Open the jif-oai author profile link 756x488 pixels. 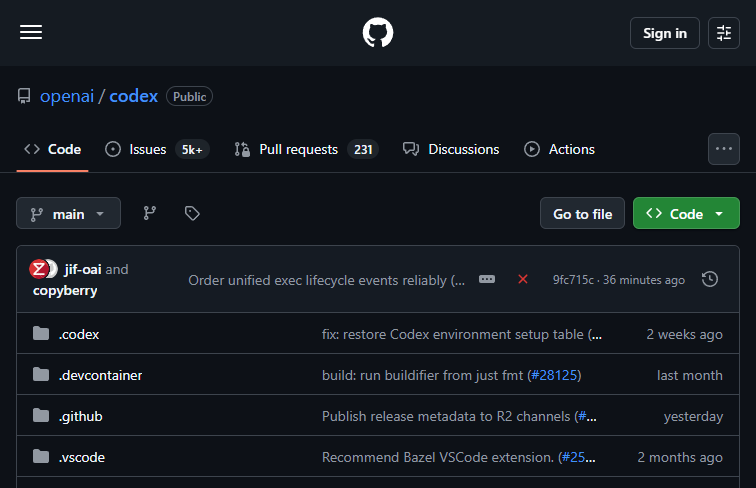point(83,269)
